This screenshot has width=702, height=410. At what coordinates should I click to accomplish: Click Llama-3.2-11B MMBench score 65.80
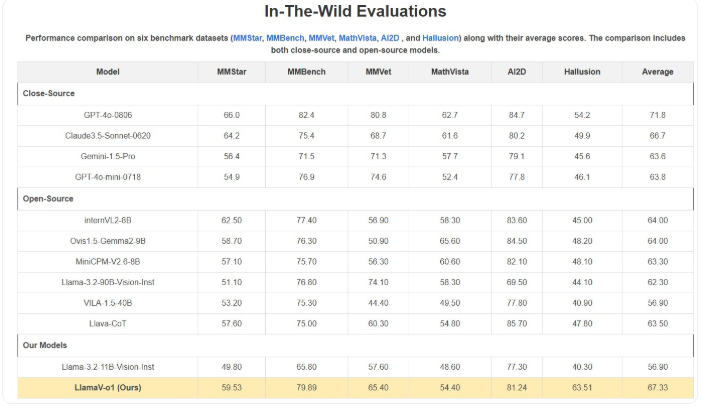[306, 367]
